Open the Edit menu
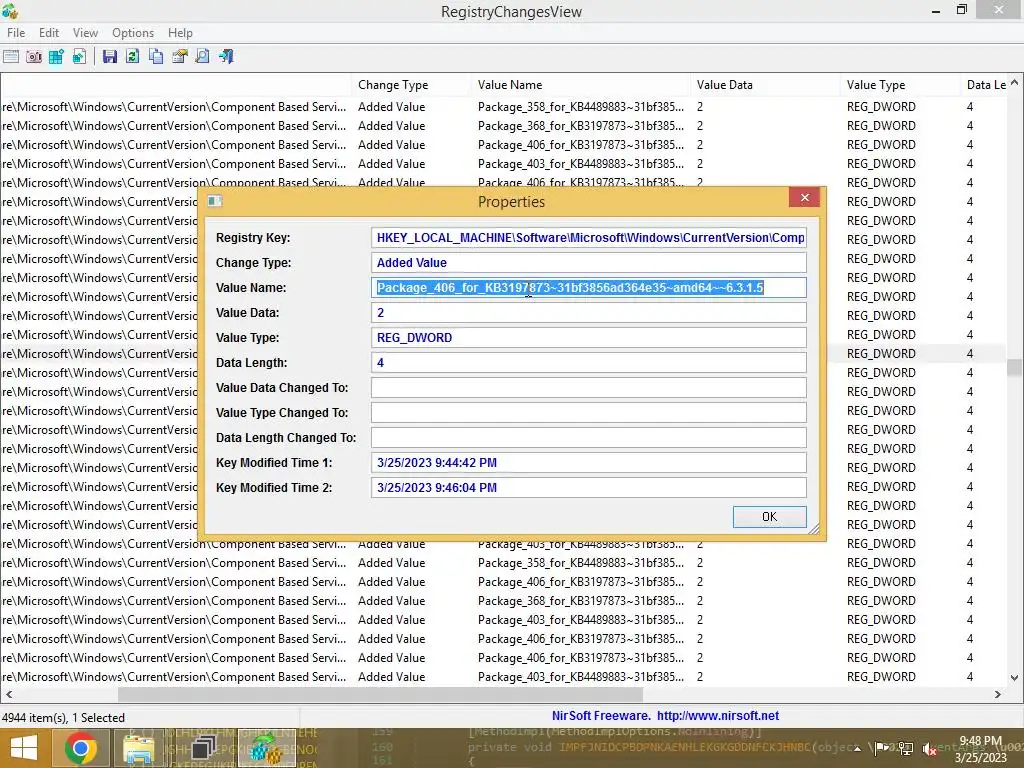 [x=48, y=33]
